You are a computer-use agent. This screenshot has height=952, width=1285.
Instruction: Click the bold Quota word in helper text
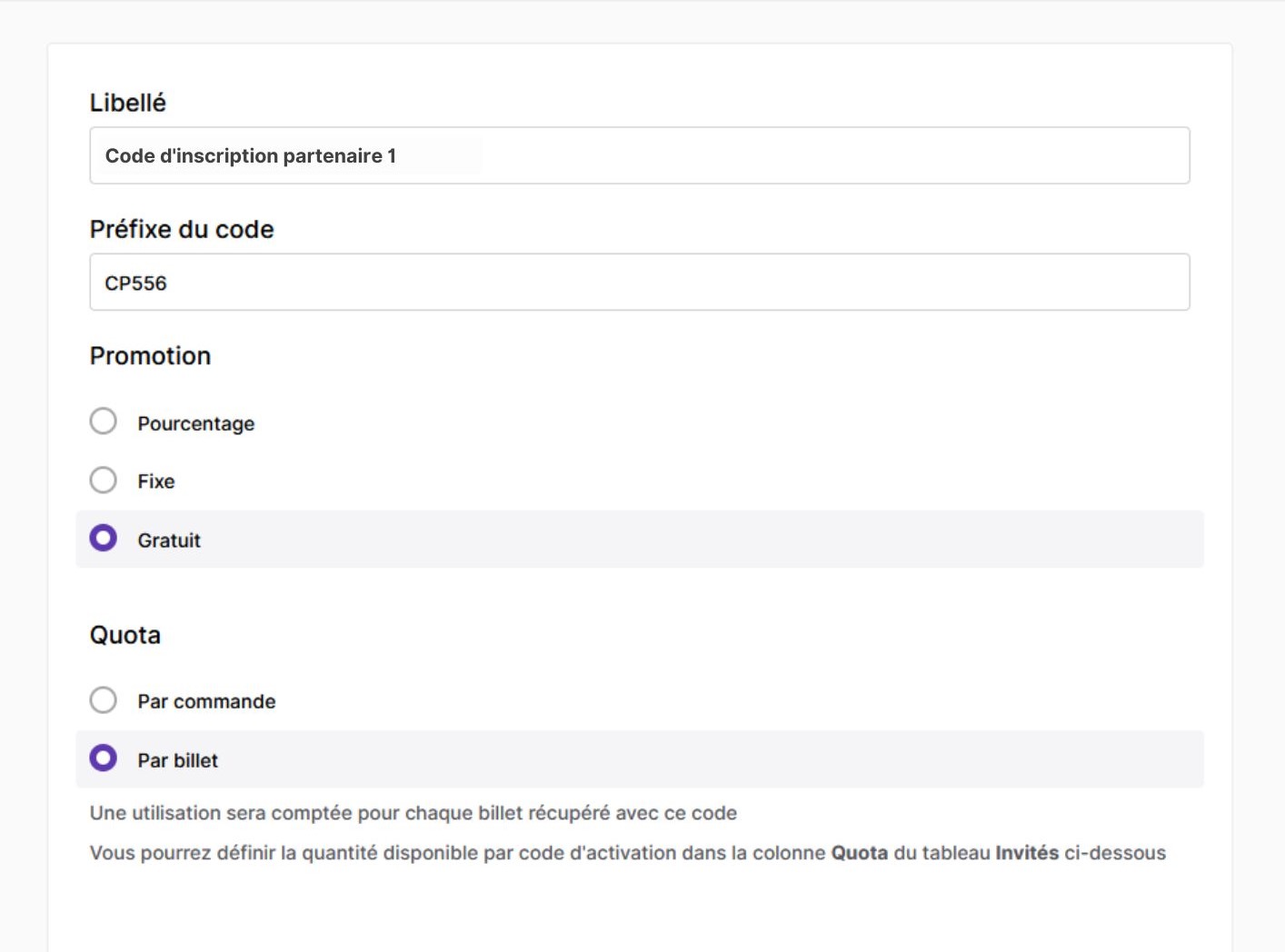pos(860,853)
